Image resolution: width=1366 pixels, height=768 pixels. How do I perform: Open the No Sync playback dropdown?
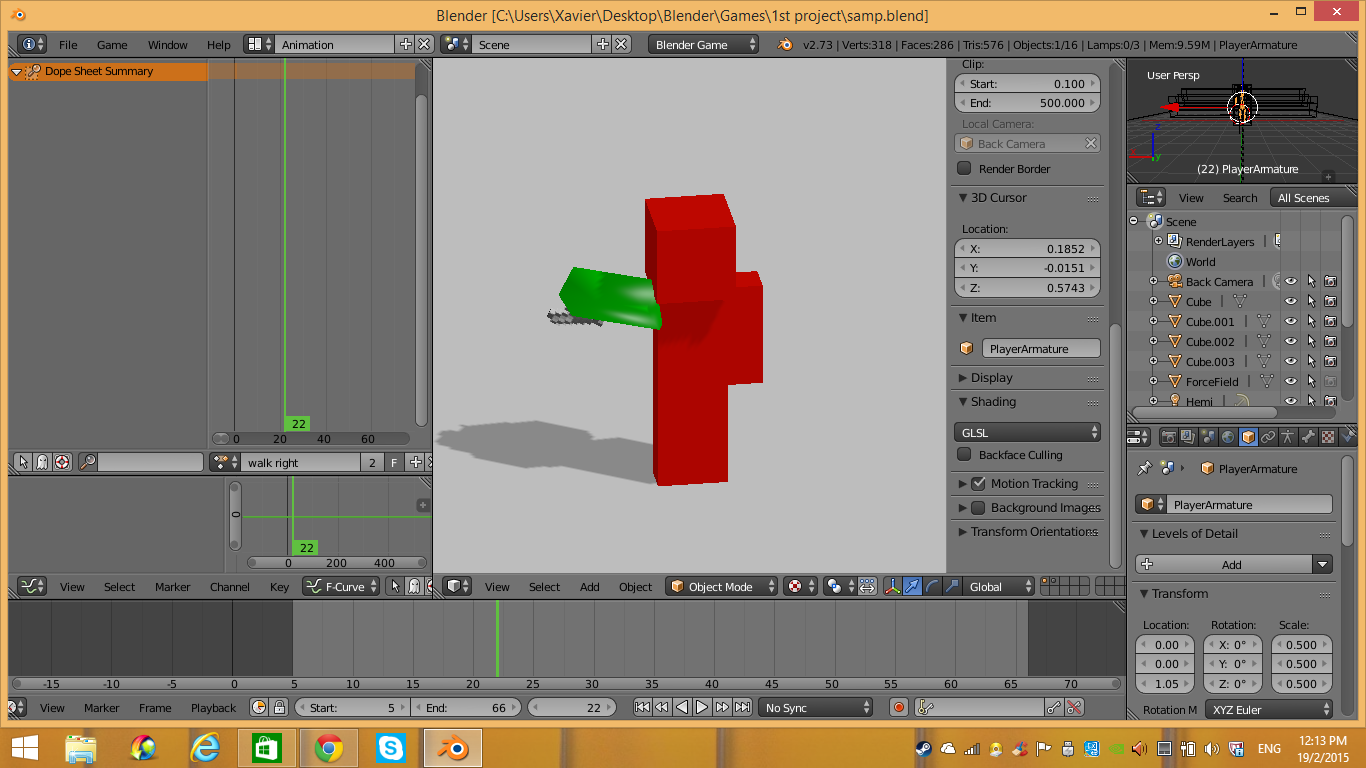[x=816, y=707]
